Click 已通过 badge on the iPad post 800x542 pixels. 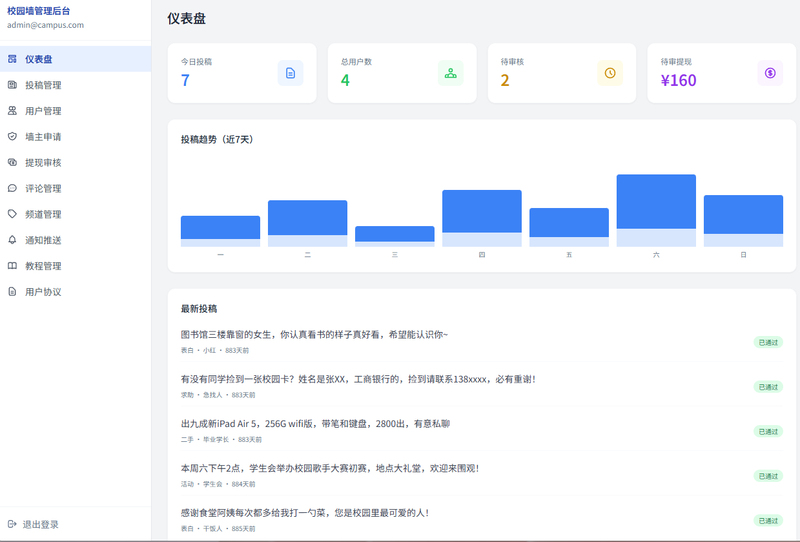768,431
